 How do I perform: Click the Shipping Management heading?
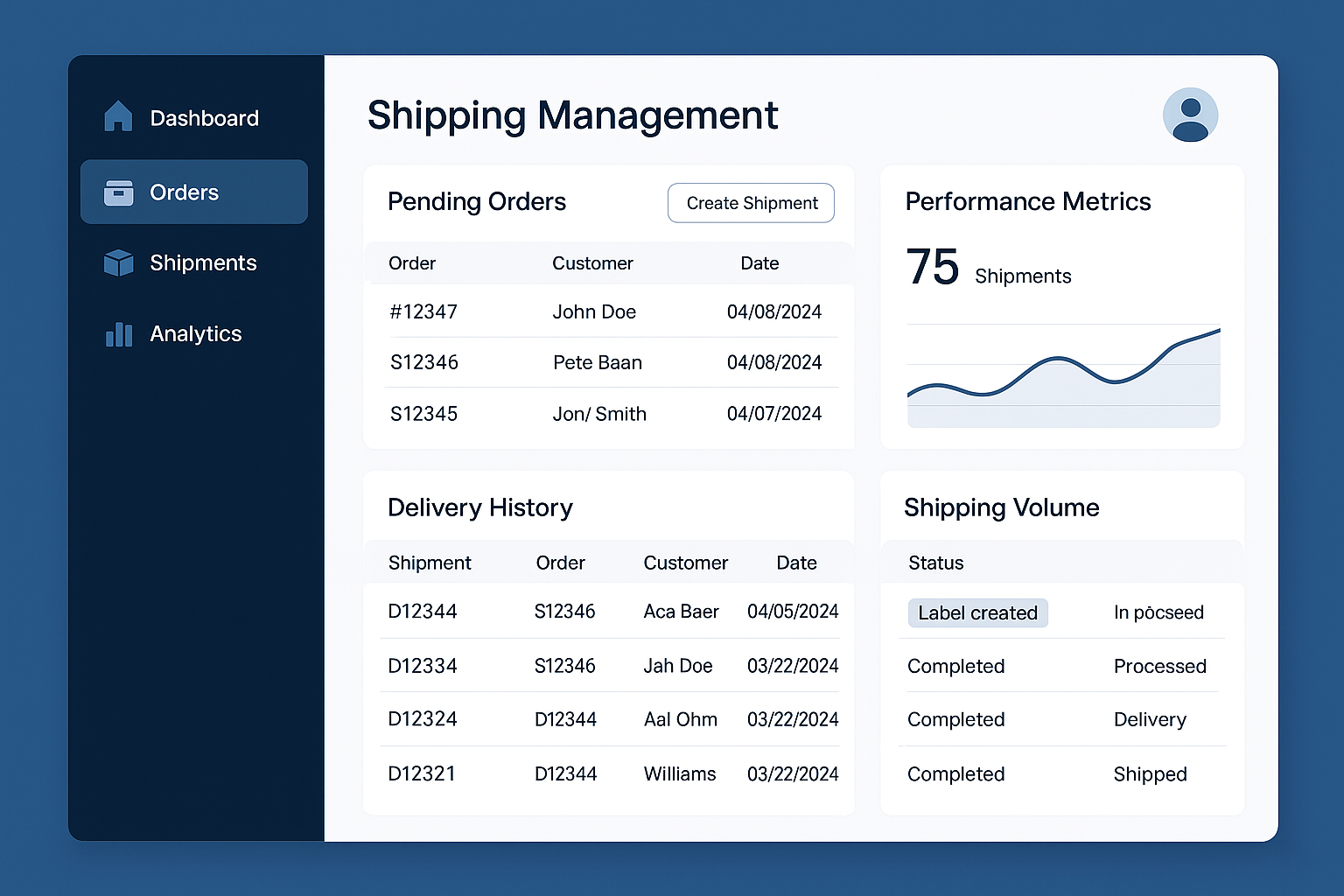pyautogui.click(x=572, y=115)
